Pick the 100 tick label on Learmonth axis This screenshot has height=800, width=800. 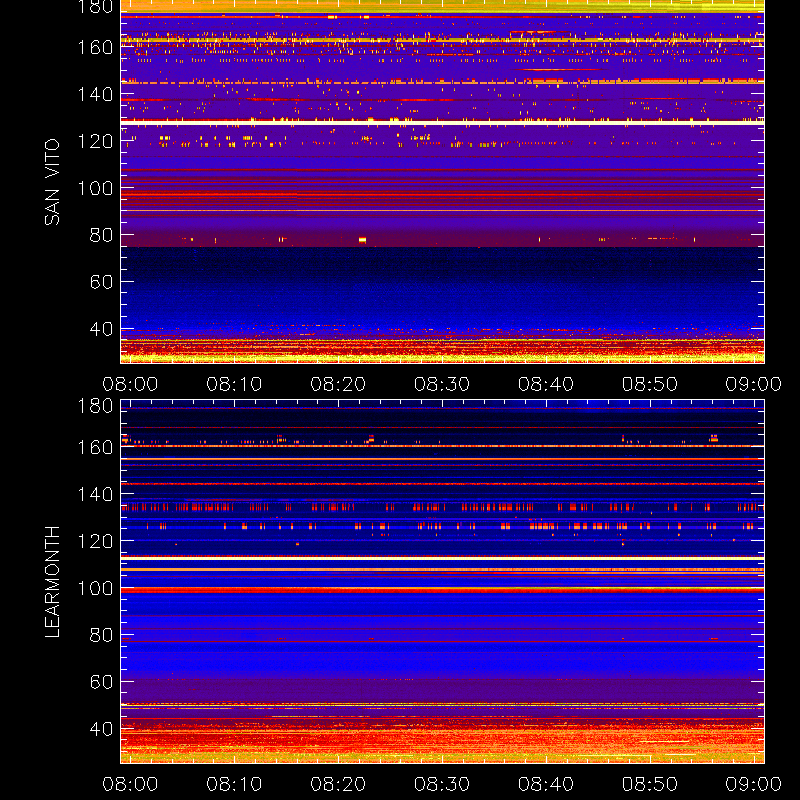(95, 588)
